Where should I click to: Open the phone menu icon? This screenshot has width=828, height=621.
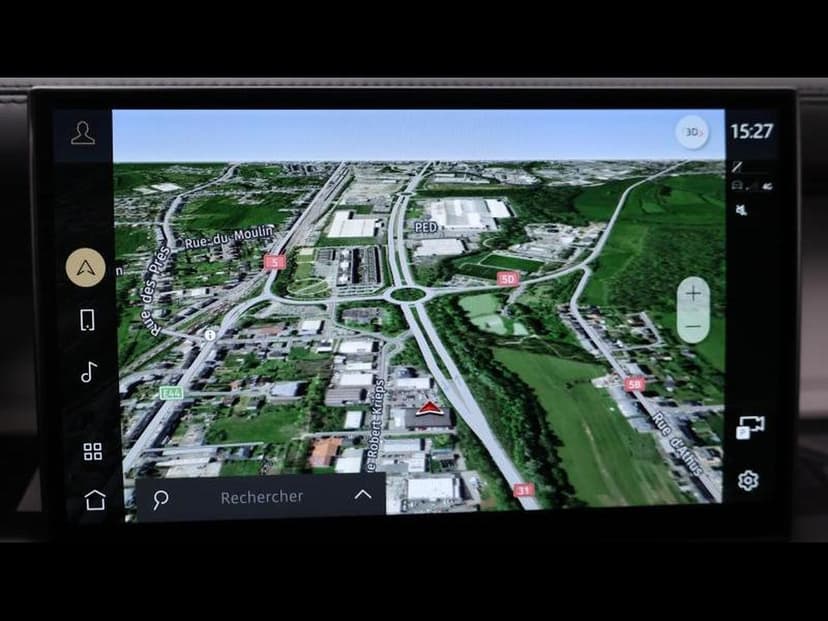[88, 320]
